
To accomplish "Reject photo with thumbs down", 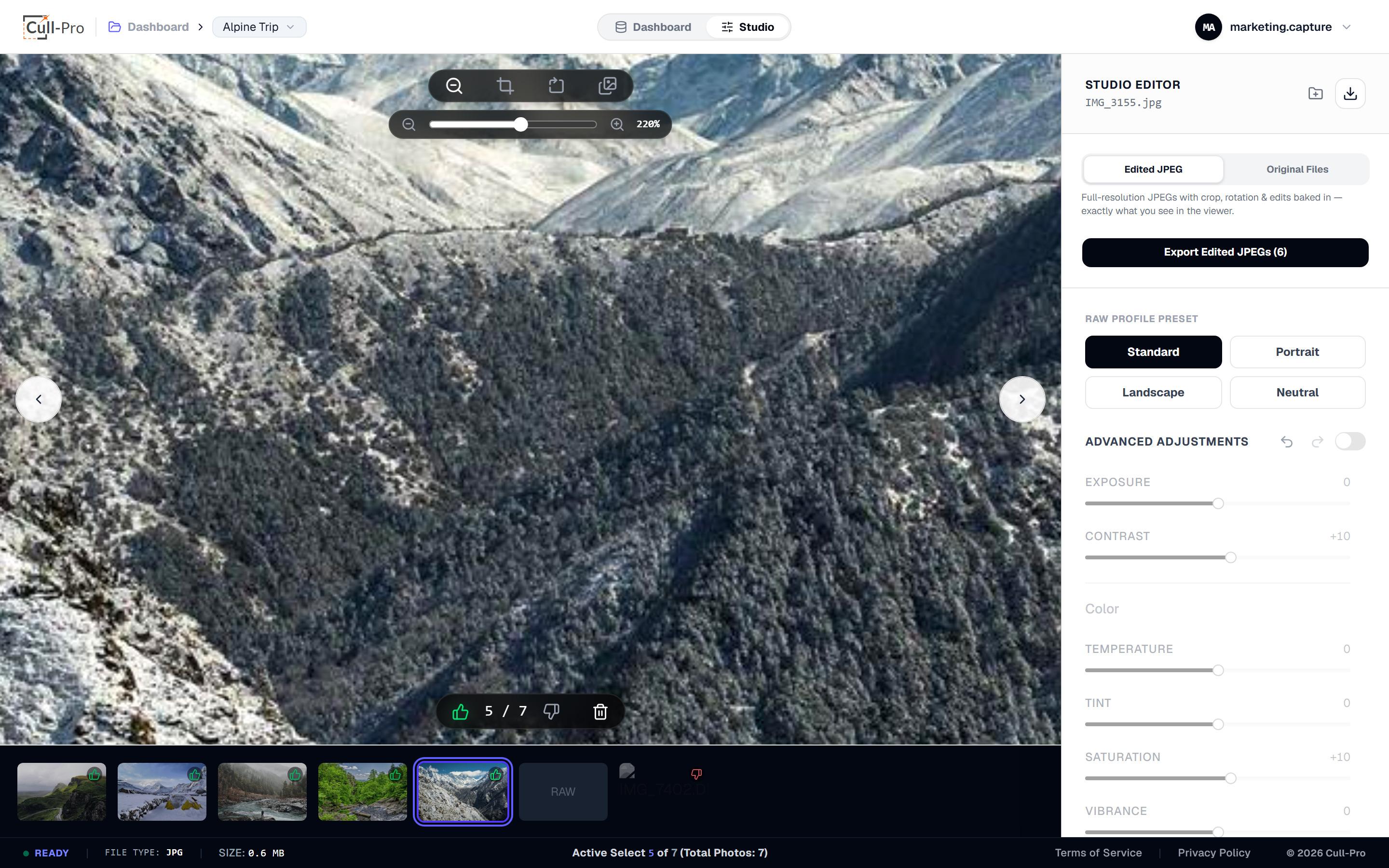I will tap(551, 712).
